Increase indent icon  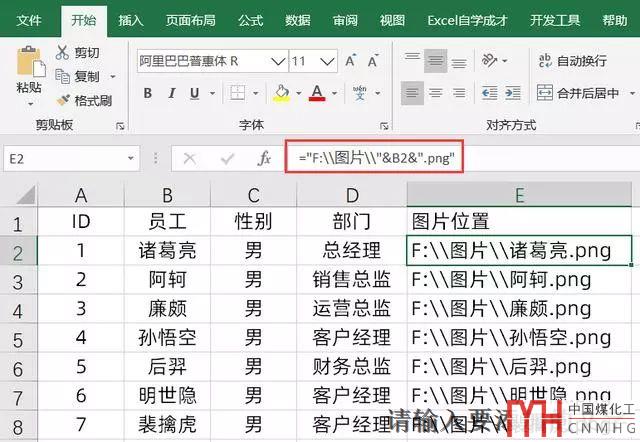pyautogui.click(x=513, y=93)
